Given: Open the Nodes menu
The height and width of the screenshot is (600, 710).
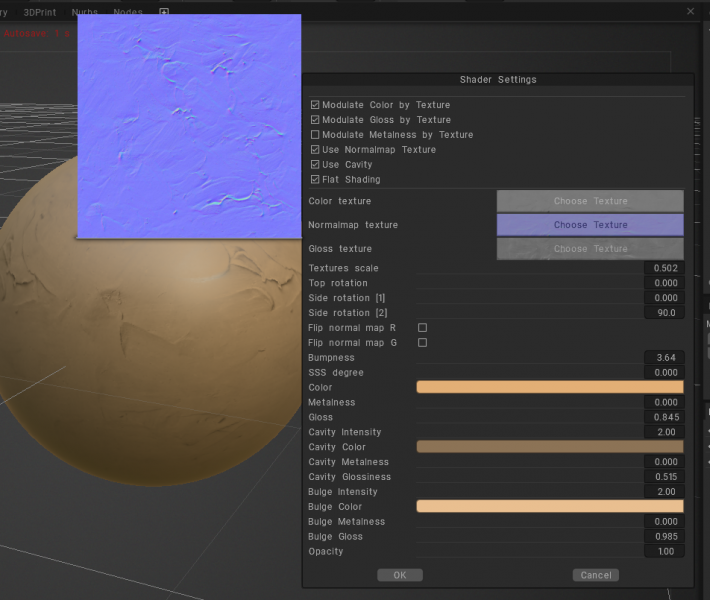Looking at the screenshot, I should pyautogui.click(x=128, y=12).
